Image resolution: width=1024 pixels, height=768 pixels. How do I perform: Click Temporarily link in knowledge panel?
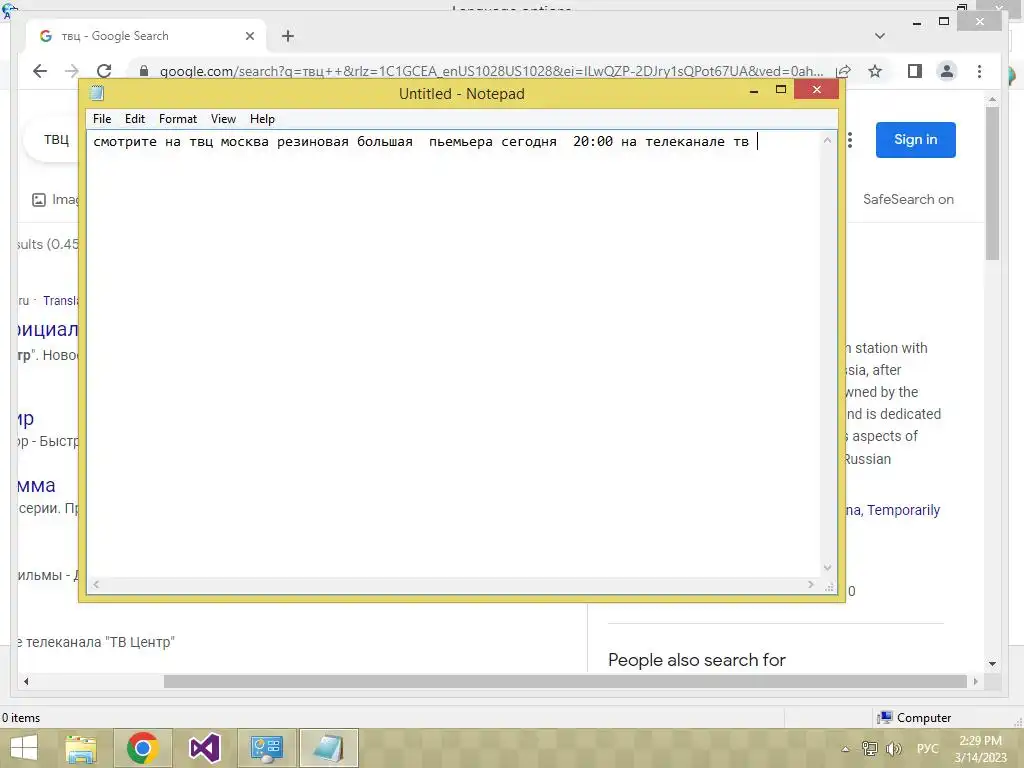tap(903, 510)
